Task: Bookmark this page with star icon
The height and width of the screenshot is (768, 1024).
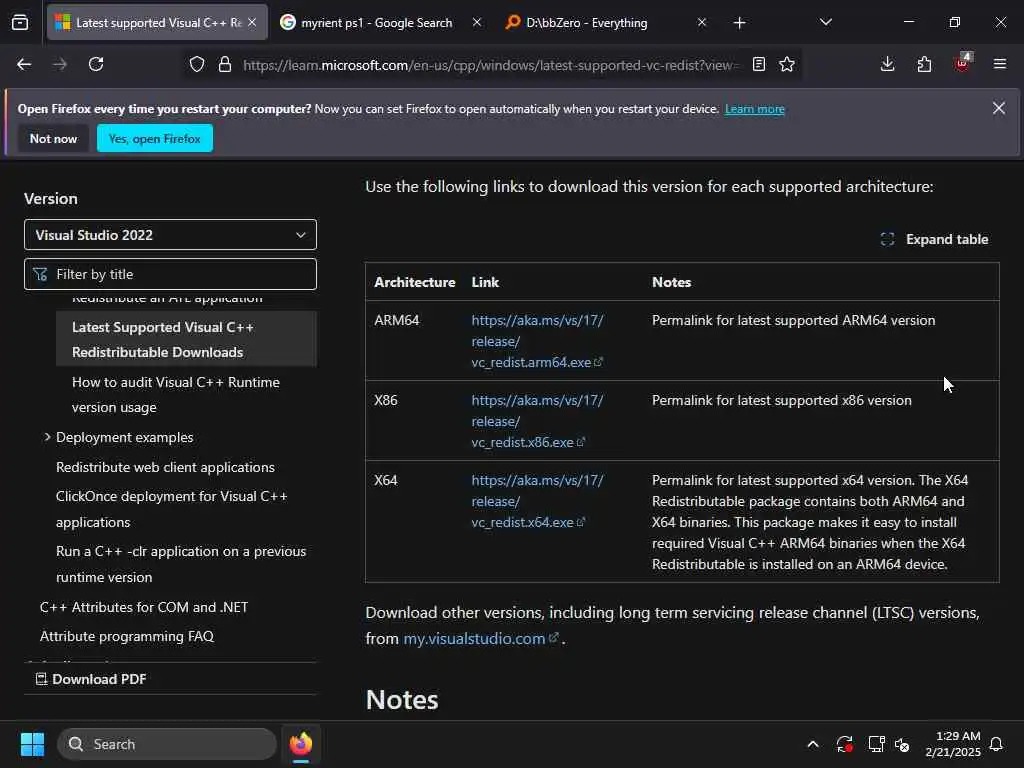Action: click(x=787, y=64)
